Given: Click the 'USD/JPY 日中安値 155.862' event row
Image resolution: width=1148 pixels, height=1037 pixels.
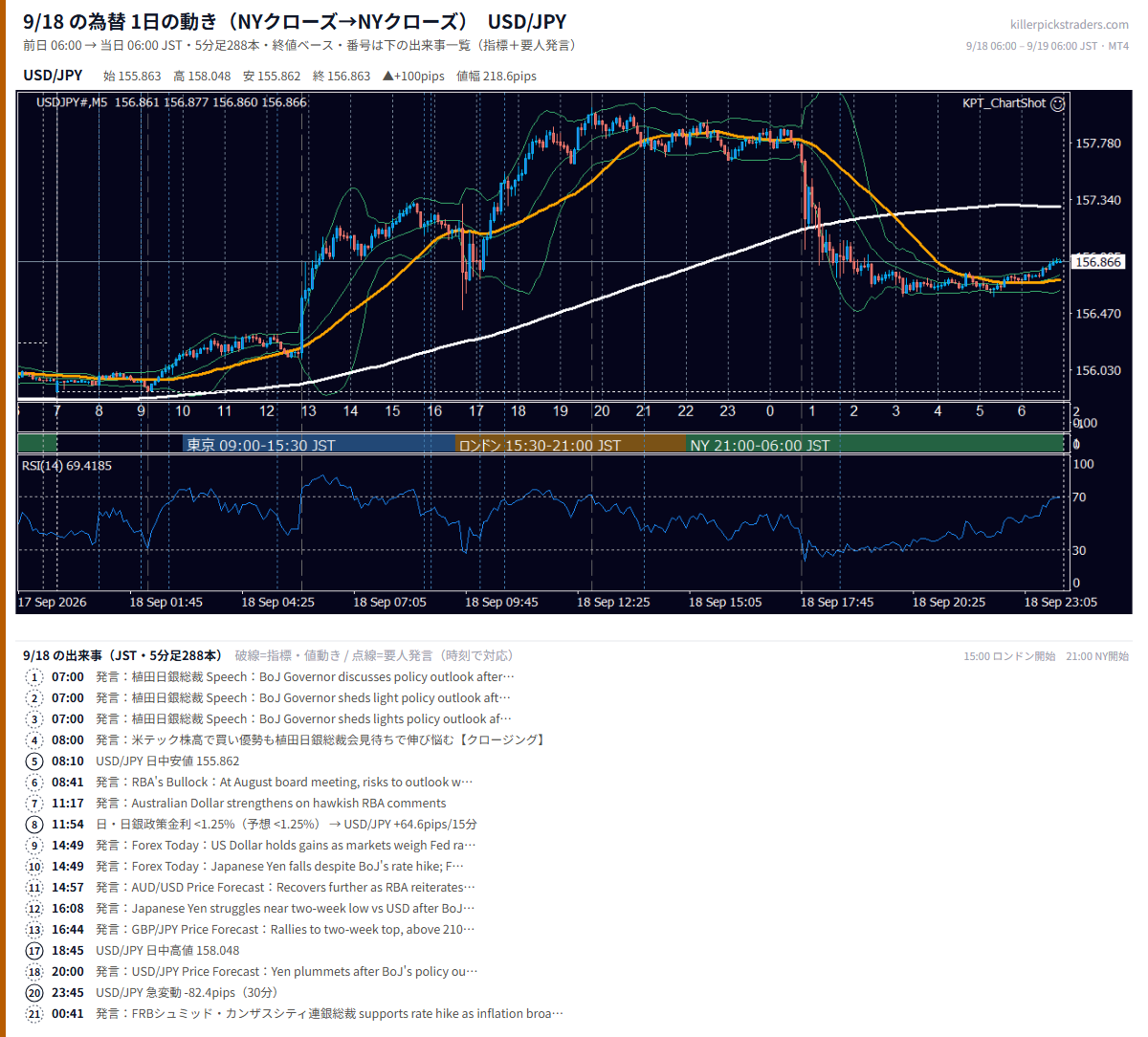Looking at the screenshot, I should tap(167, 761).
